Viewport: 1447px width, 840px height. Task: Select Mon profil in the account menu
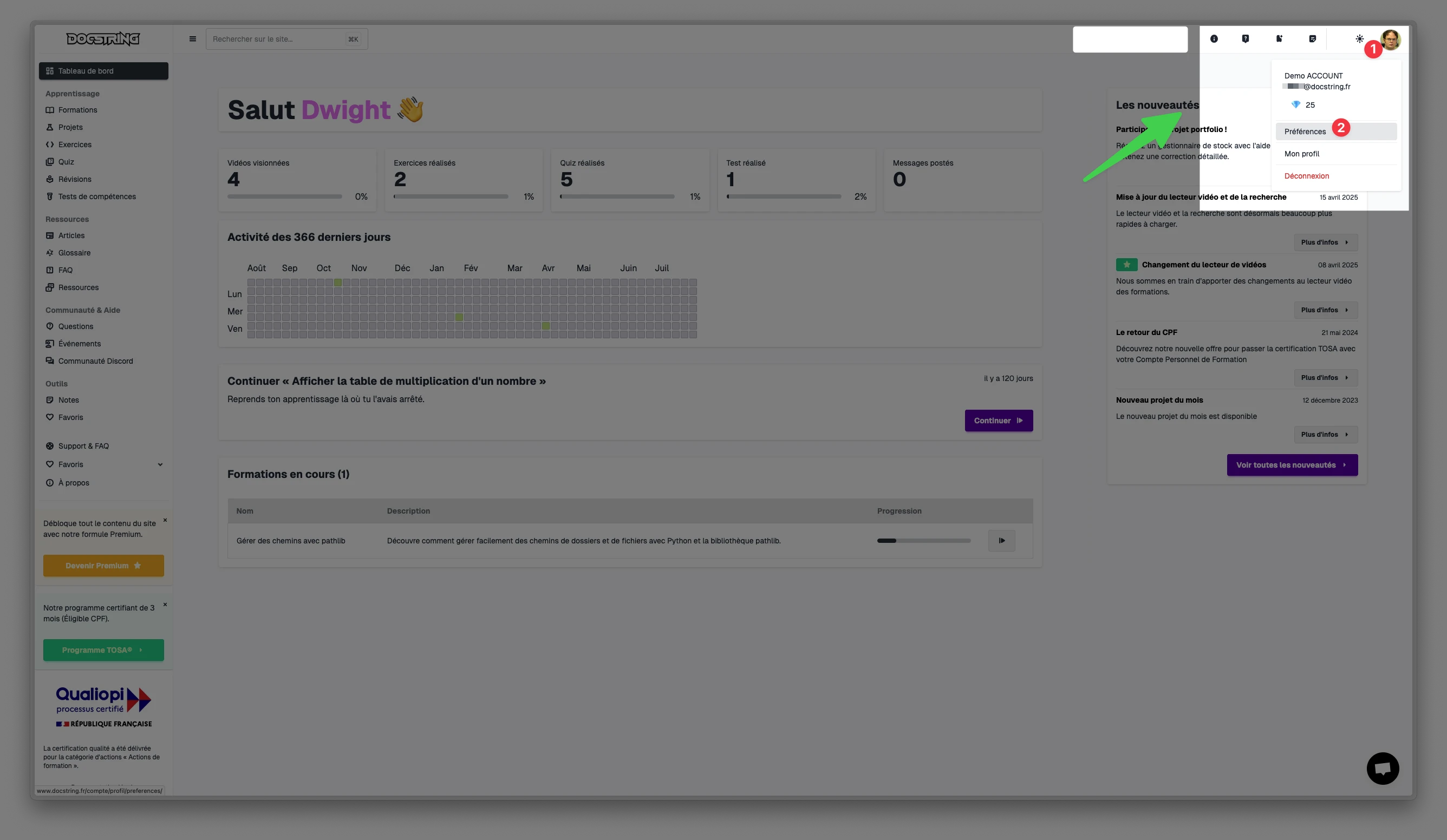[x=1302, y=154]
